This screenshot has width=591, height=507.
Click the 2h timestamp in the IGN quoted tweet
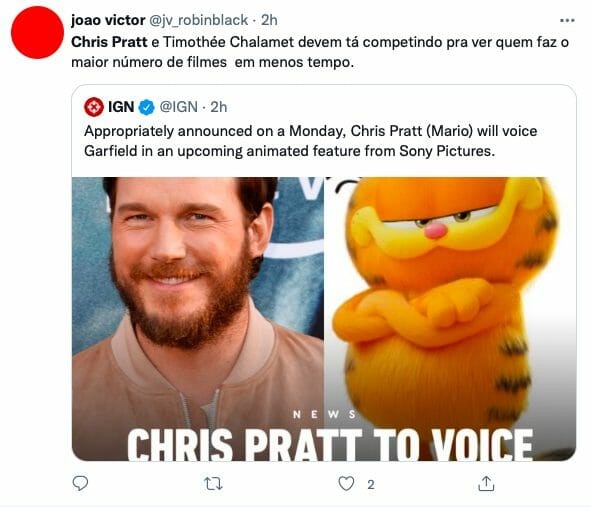pos(219,107)
